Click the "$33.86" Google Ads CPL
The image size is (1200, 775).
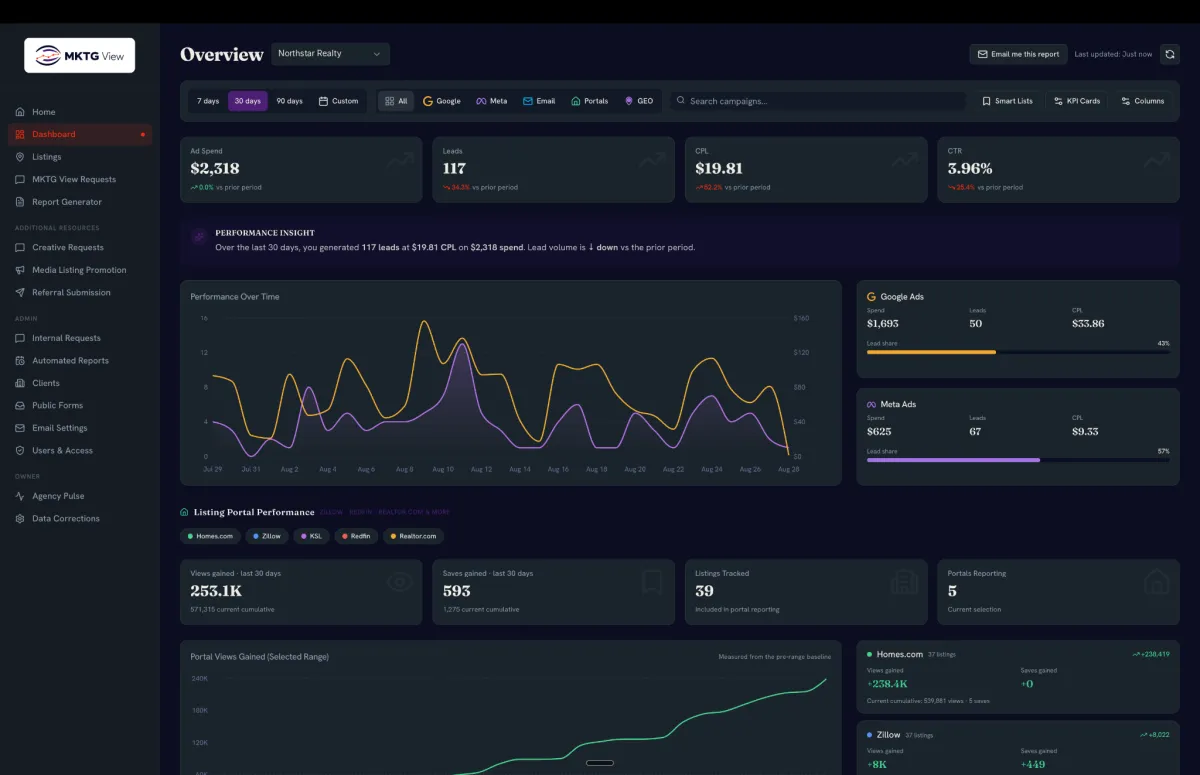tap(1088, 324)
